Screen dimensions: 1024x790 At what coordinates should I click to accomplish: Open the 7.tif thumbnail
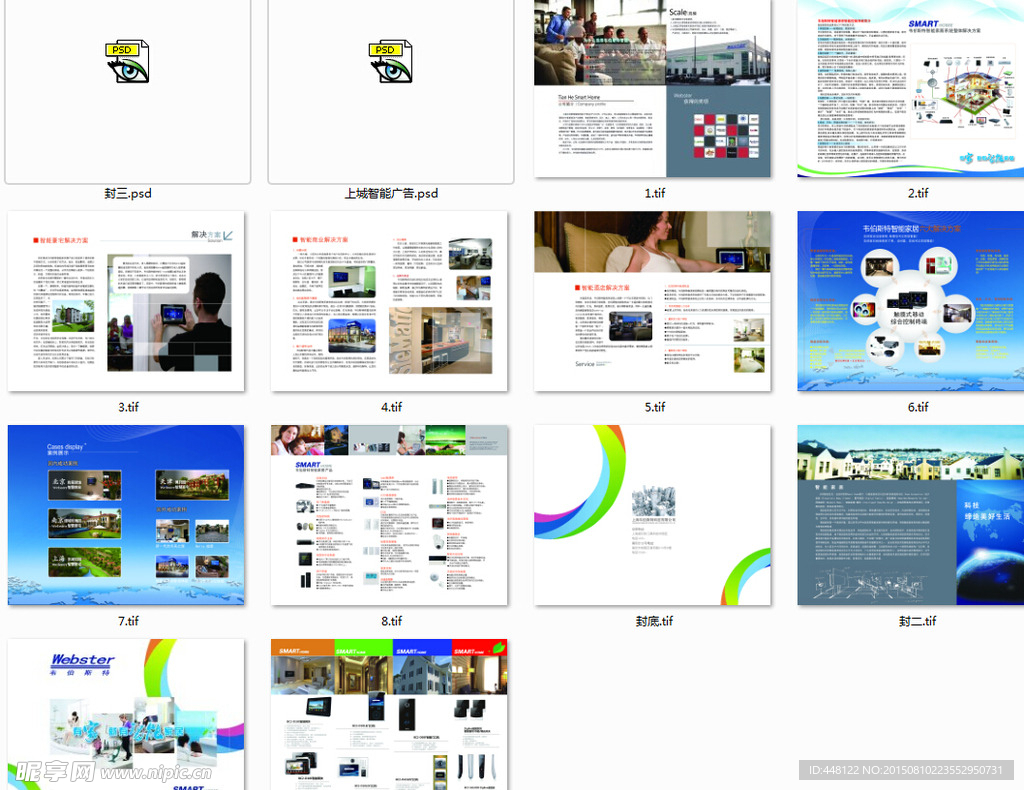pyautogui.click(x=126, y=515)
